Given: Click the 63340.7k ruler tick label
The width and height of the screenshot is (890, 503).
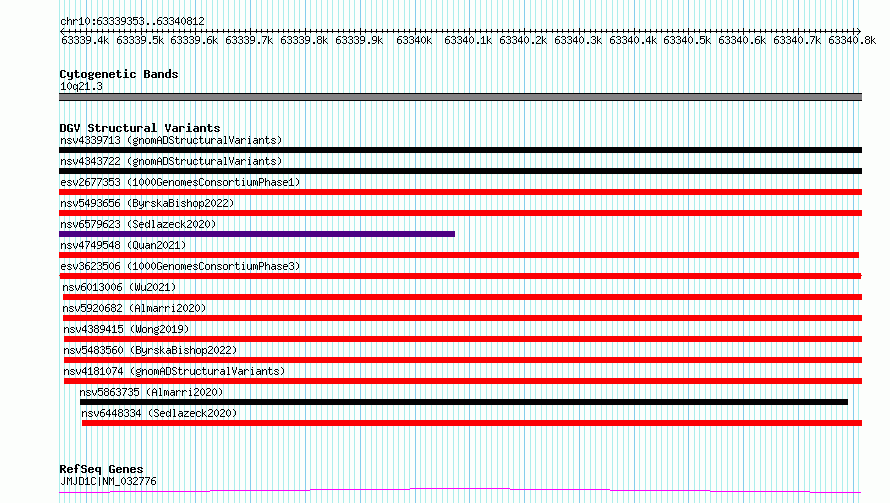Looking at the screenshot, I should [797, 40].
